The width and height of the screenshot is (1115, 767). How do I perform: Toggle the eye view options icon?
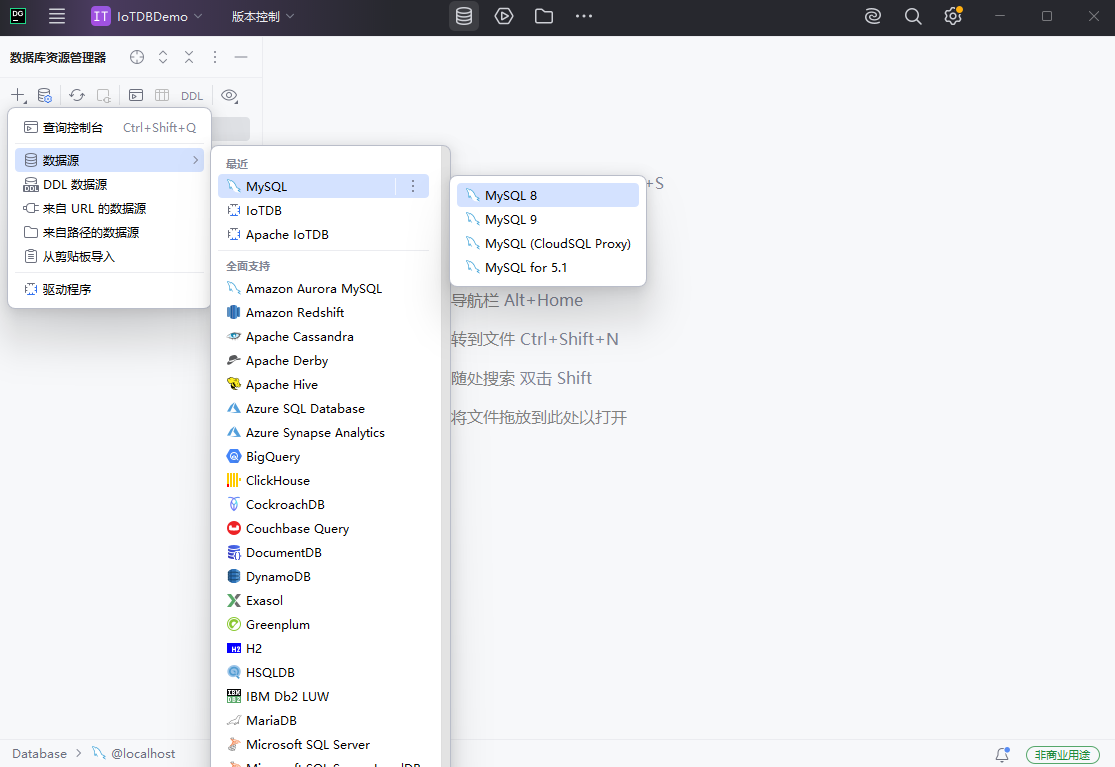pyautogui.click(x=229, y=96)
